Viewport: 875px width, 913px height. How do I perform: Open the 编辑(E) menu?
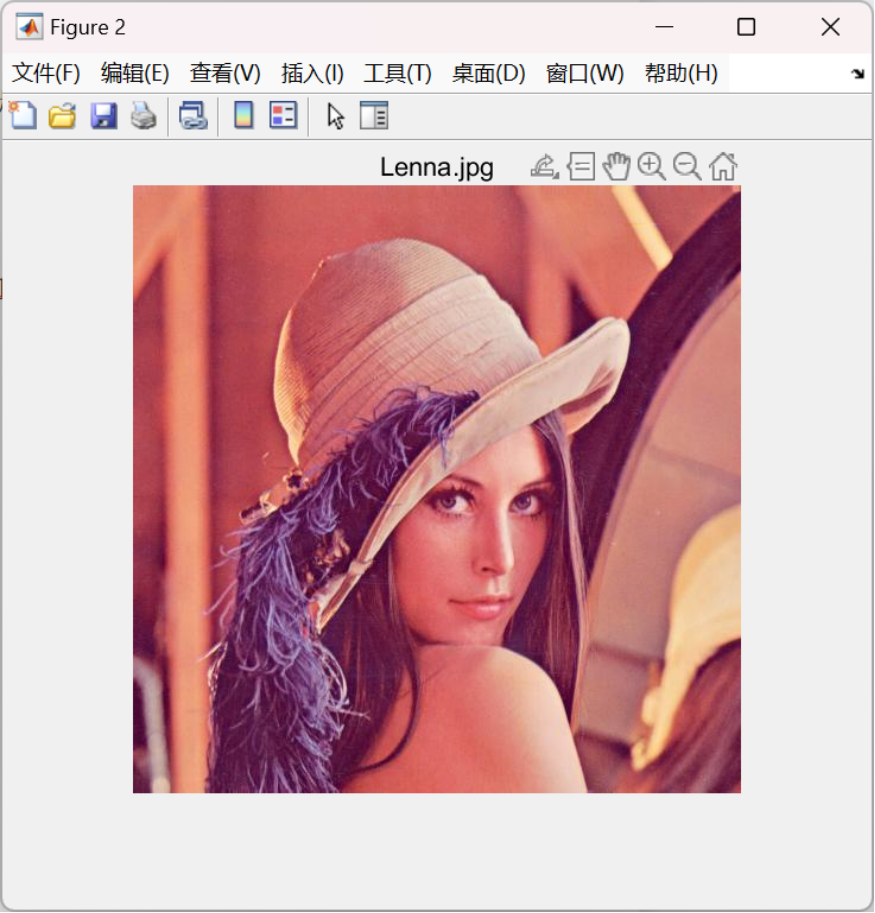[135, 73]
